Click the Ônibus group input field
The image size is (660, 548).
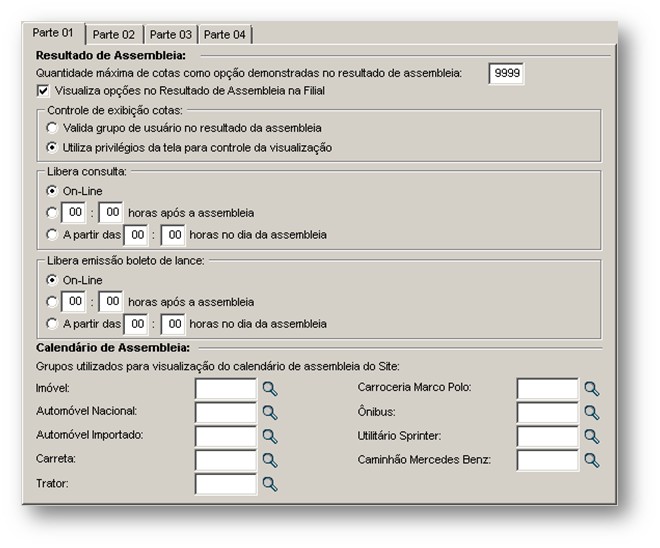tap(548, 412)
